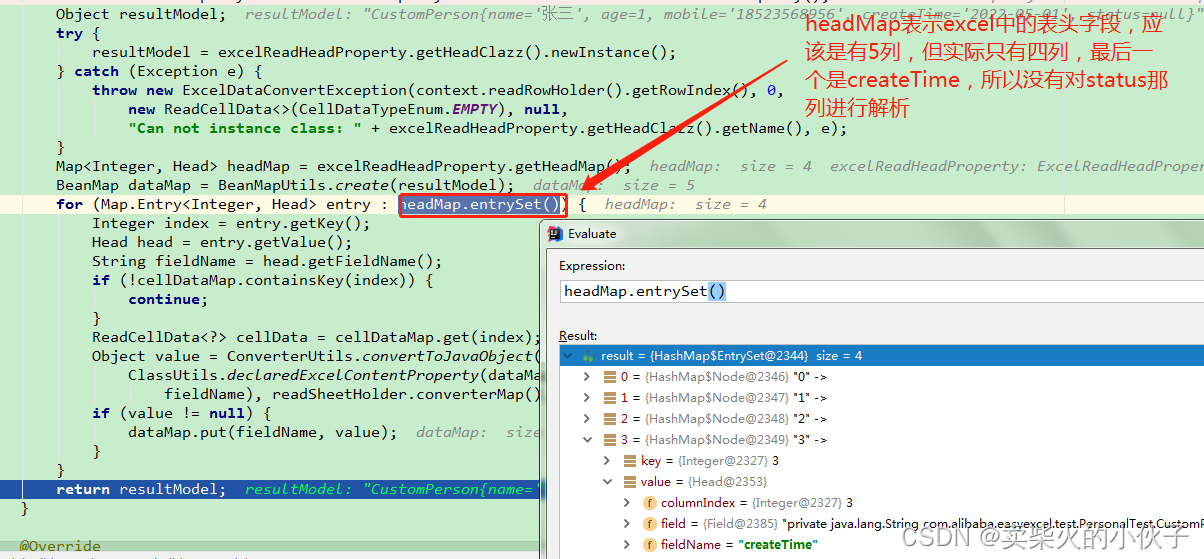Click the field icon beside field = Field@2385
The height and width of the screenshot is (559, 1204).
pyautogui.click(x=649, y=524)
